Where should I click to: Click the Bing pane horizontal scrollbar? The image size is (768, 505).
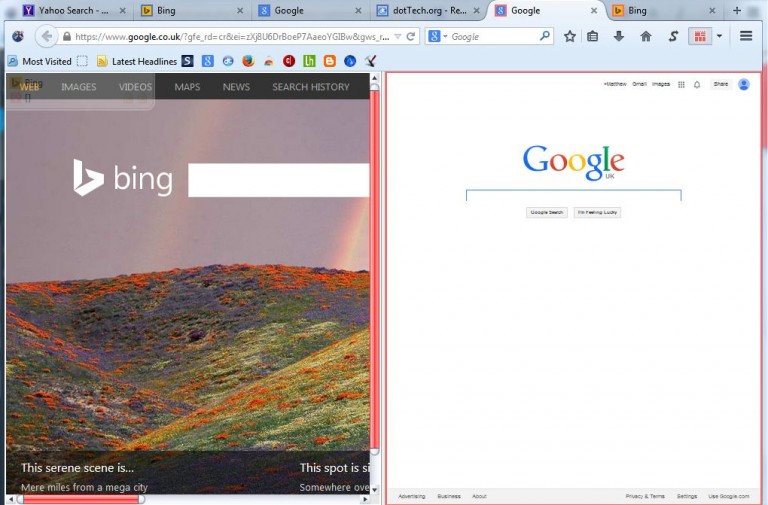click(81, 499)
